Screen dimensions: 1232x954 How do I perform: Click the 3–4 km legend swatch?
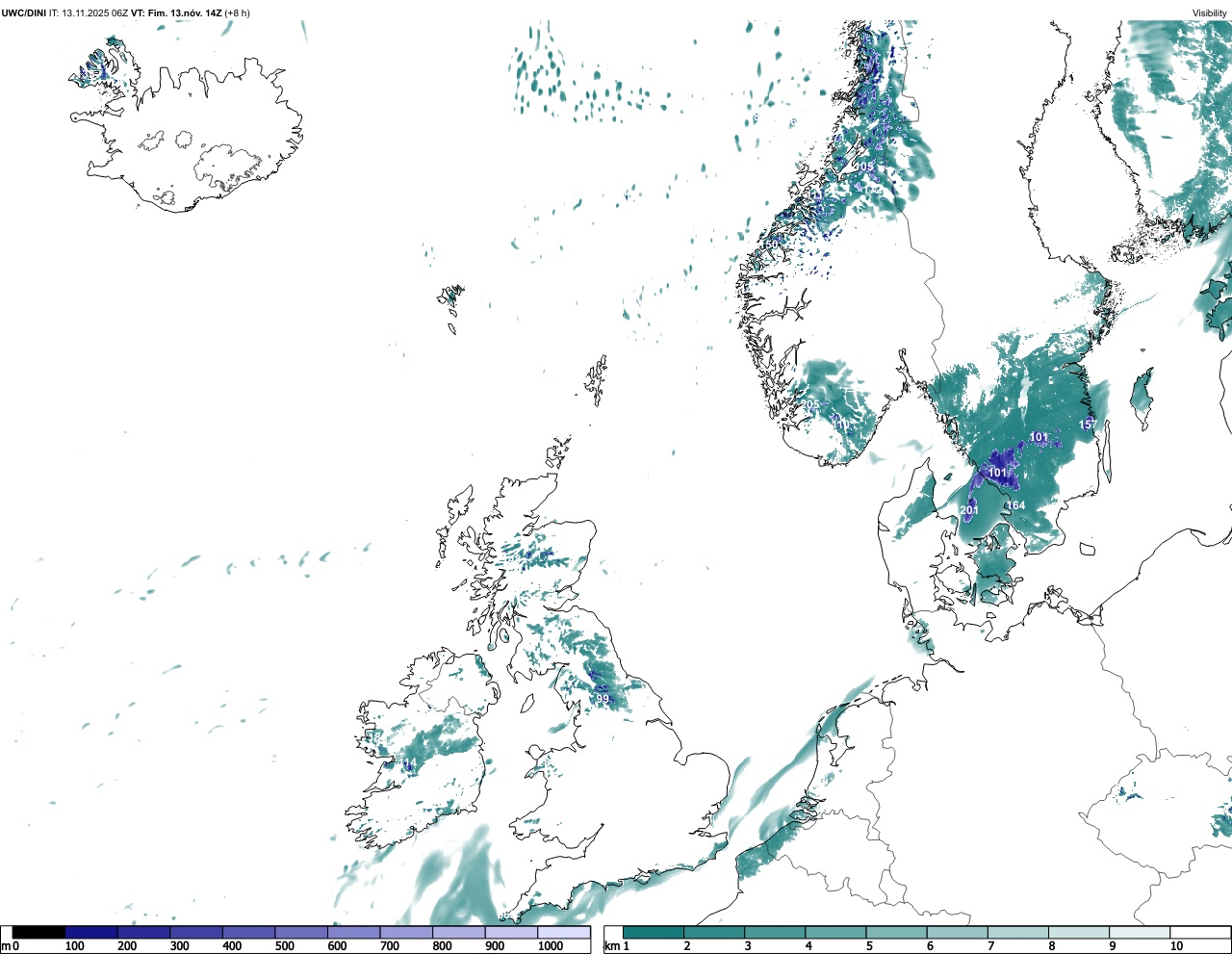[775, 933]
